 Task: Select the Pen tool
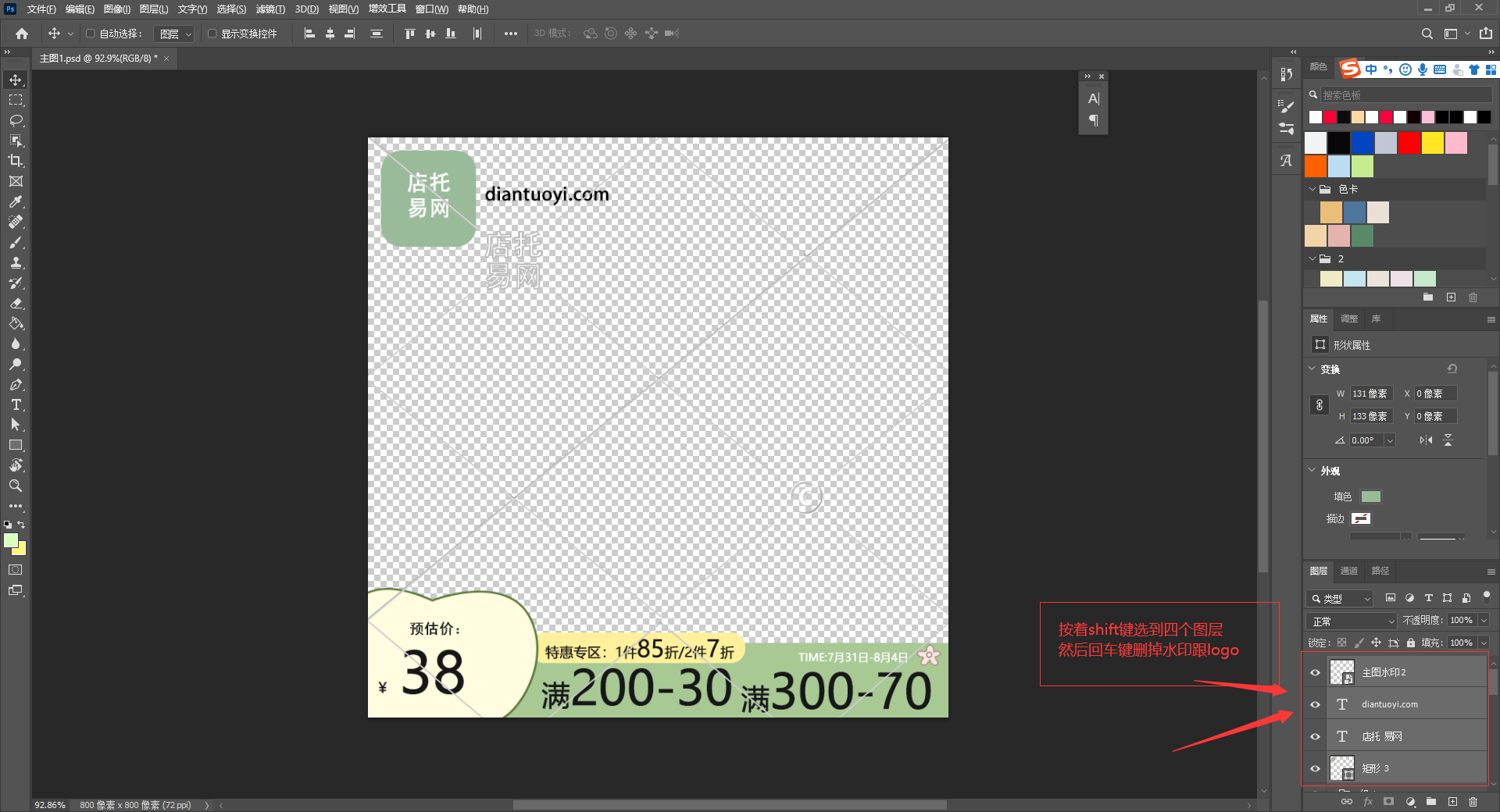[x=16, y=384]
